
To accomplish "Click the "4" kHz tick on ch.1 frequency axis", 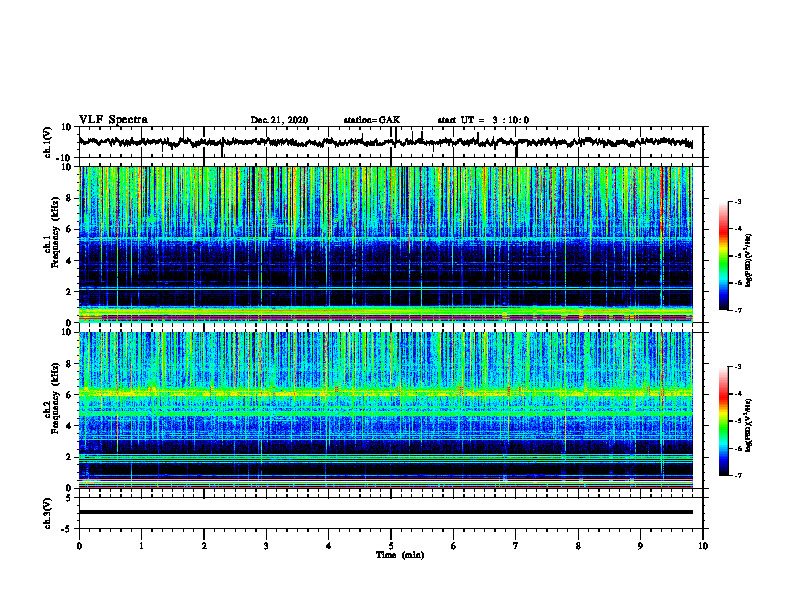I will pyautogui.click(x=69, y=261).
